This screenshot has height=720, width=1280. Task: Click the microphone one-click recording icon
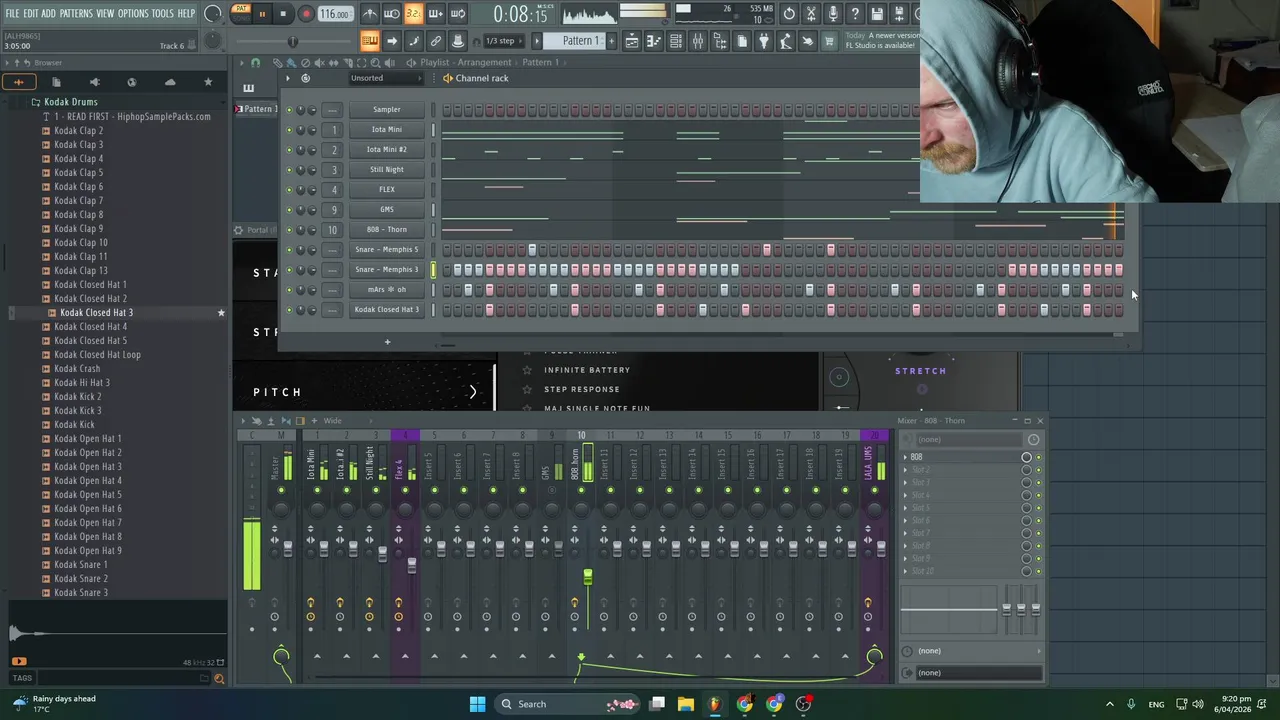(x=833, y=14)
